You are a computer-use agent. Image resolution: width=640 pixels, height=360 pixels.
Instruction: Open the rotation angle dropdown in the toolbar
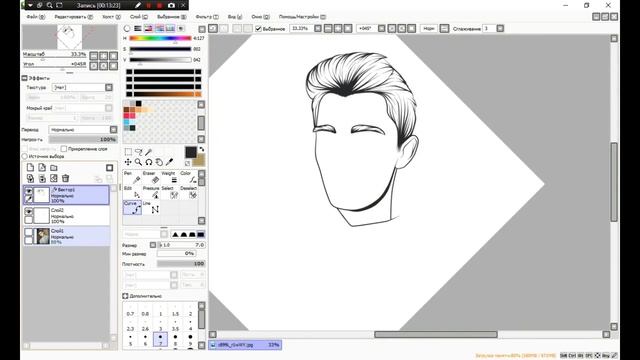pyautogui.click(x=381, y=29)
